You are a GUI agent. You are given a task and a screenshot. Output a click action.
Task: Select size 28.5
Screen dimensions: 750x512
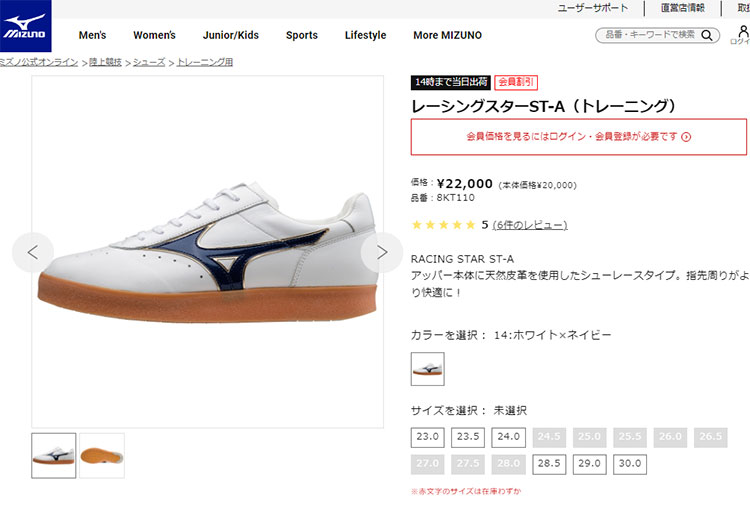tap(548, 464)
